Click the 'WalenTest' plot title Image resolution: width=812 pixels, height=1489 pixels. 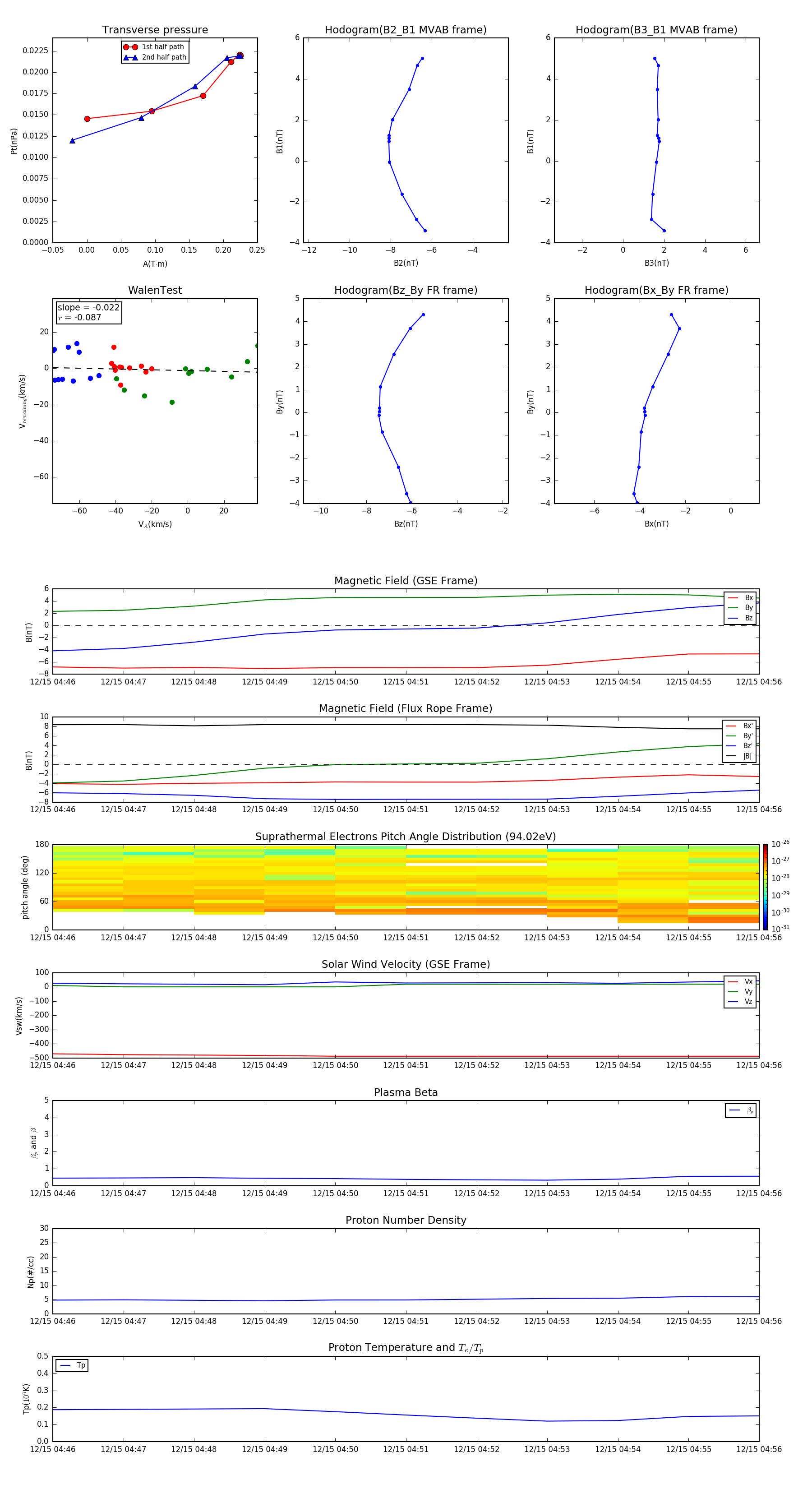[x=155, y=290]
